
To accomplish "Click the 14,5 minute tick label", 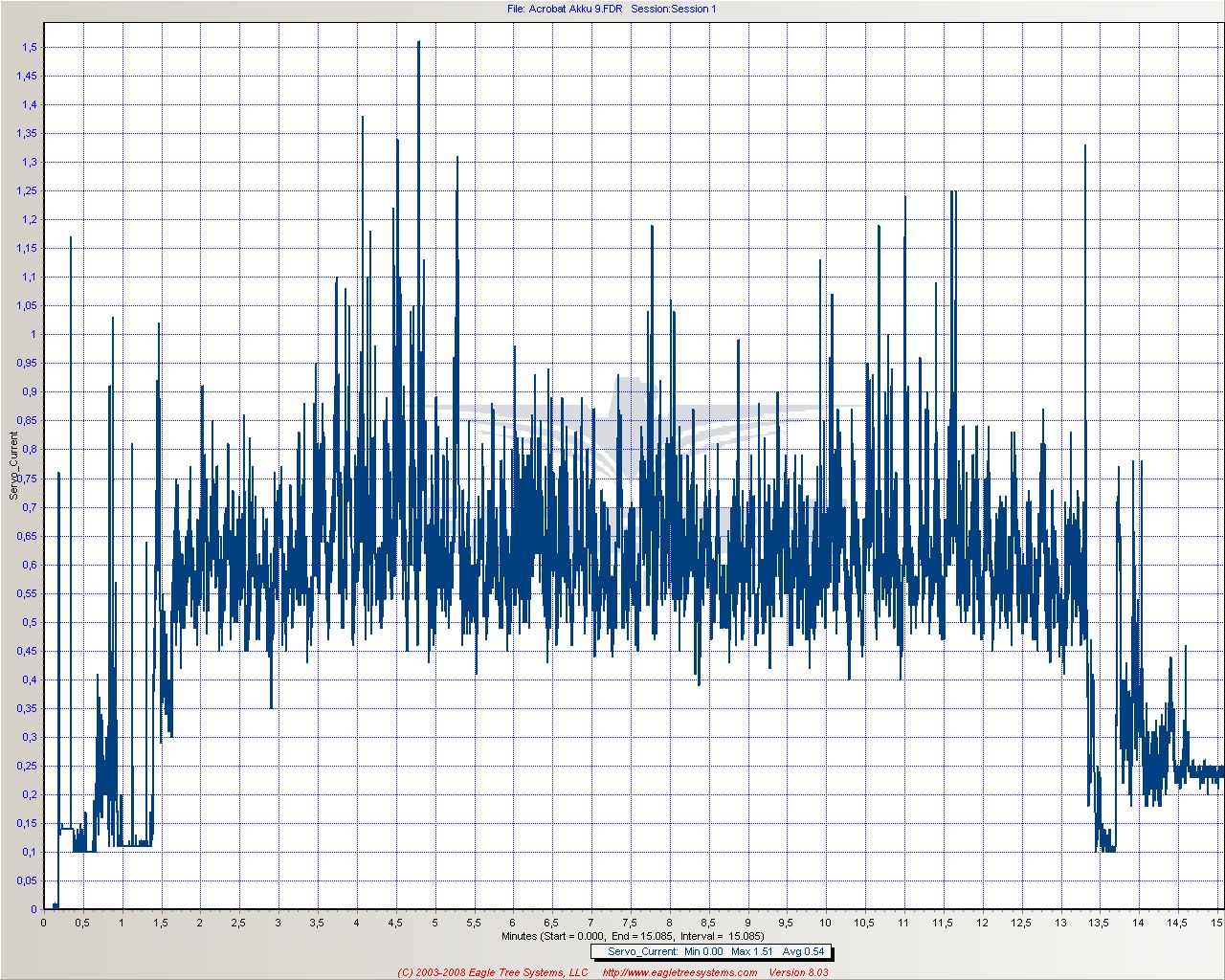I will tap(1177, 923).
